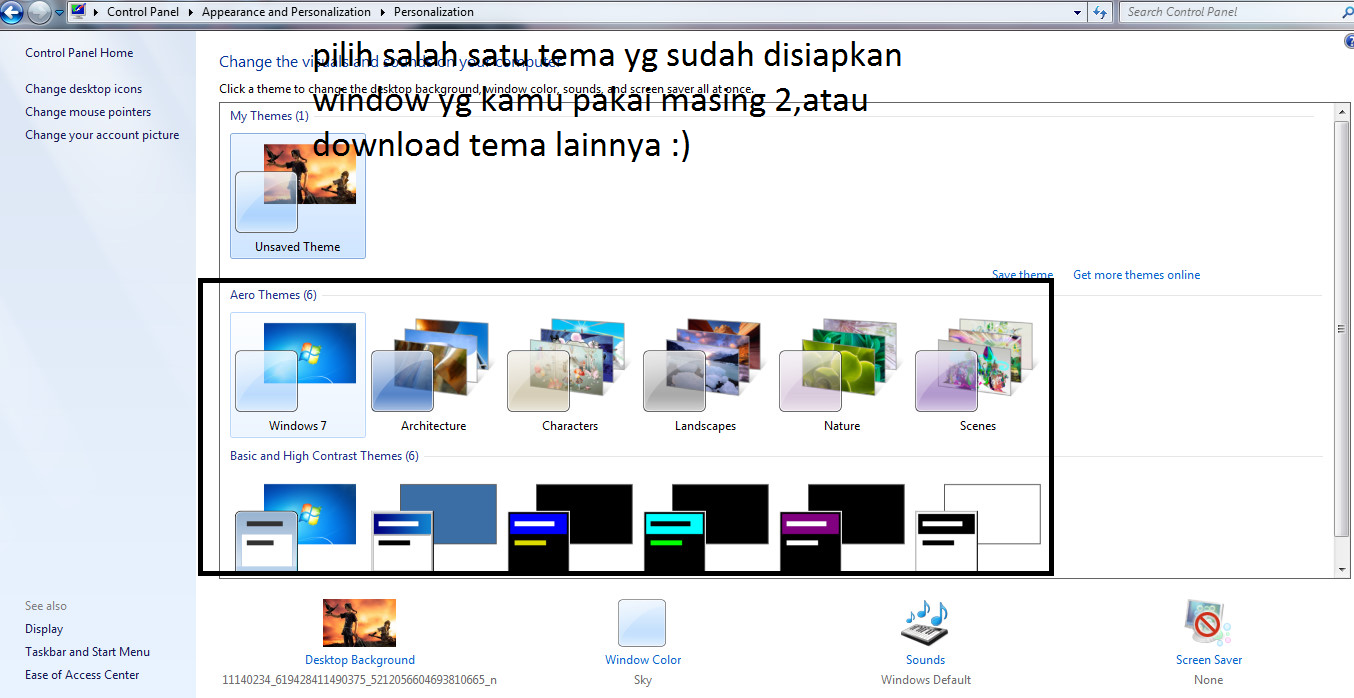
Task: Click the back navigation arrow
Action: pos(12,12)
